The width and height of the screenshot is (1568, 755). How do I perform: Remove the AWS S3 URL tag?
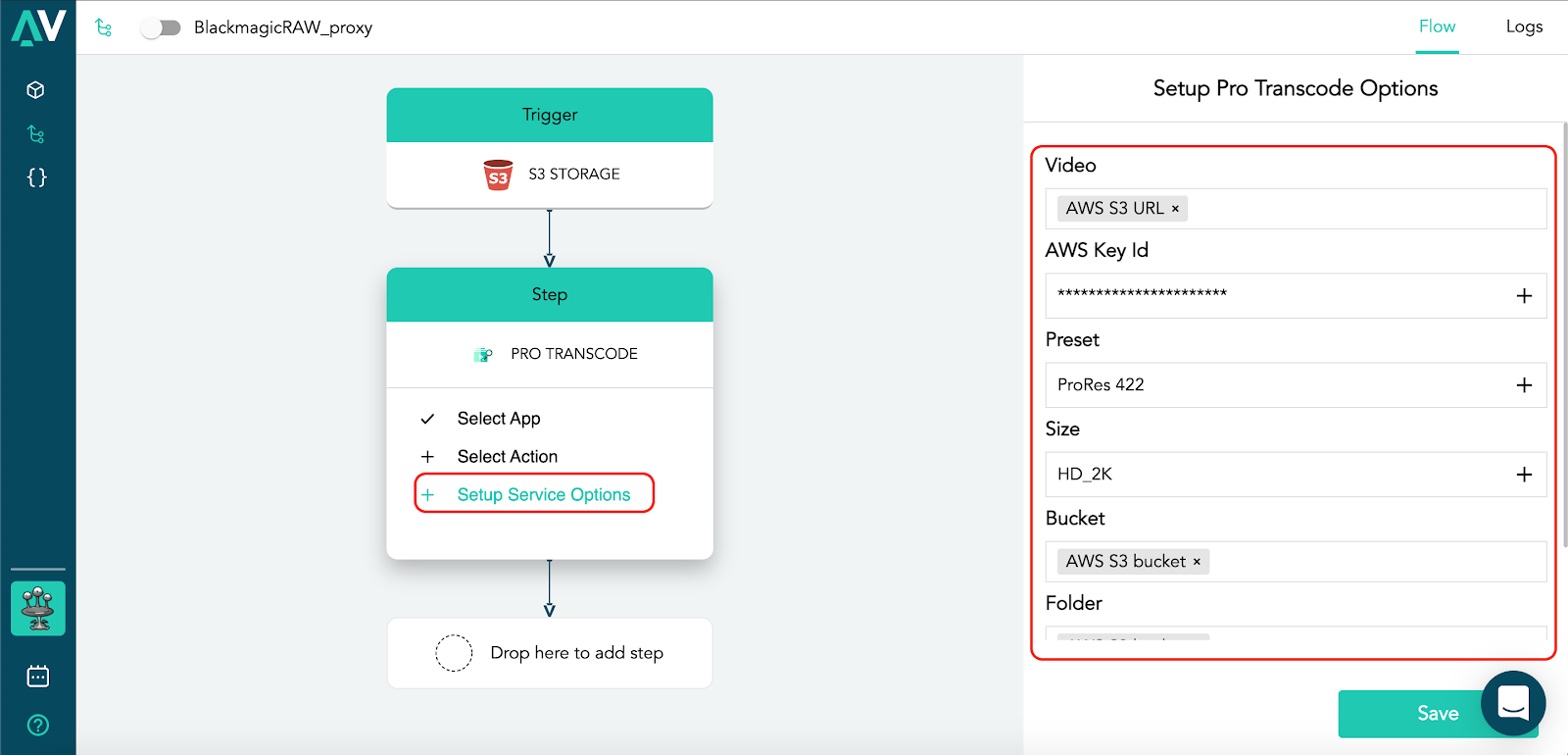pos(1175,209)
